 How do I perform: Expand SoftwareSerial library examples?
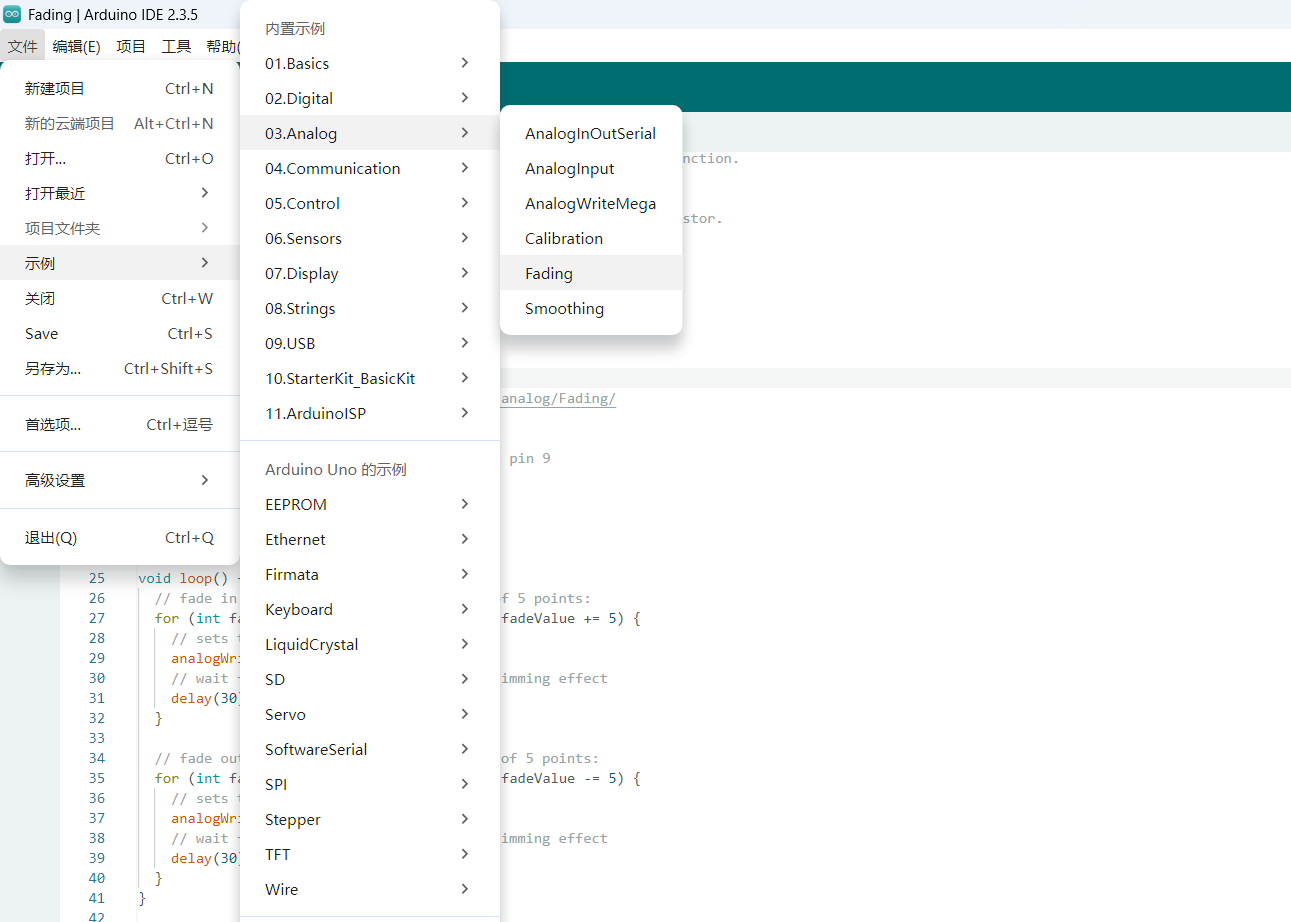point(370,749)
